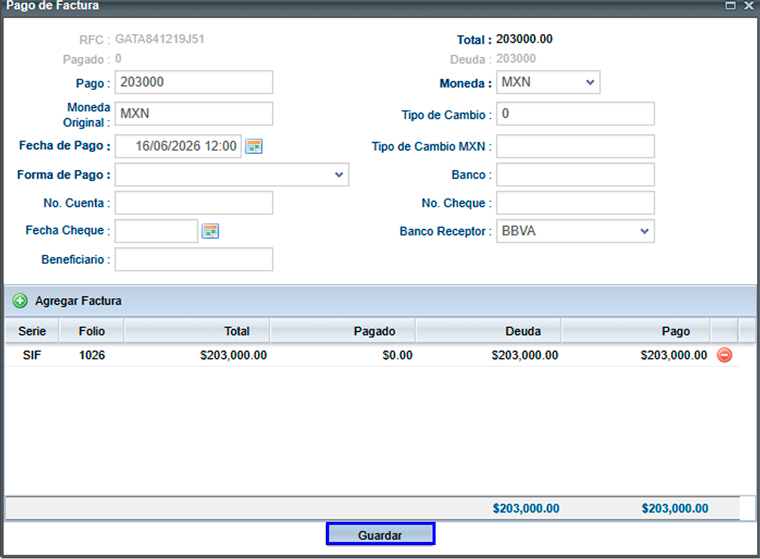Open the Fecha Cheque calendar picker
This screenshot has height=559, width=760.
(x=210, y=231)
